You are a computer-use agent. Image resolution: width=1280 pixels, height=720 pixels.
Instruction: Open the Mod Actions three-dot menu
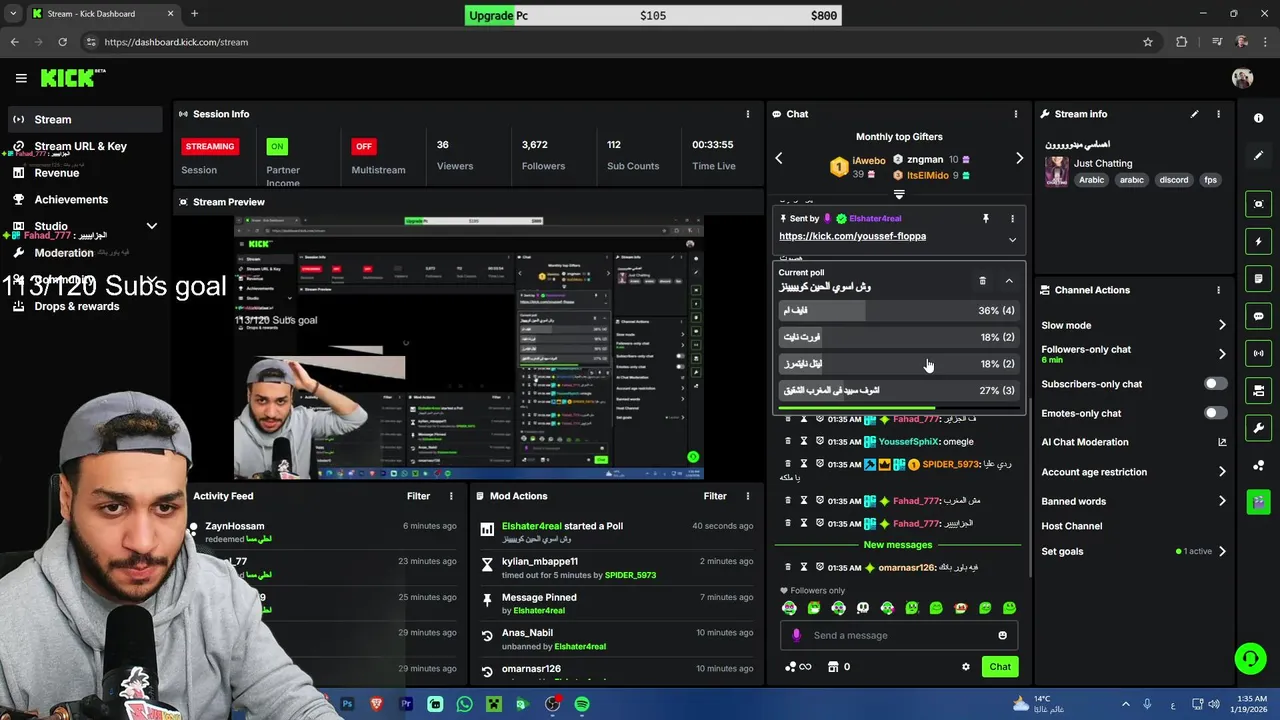[x=747, y=496]
